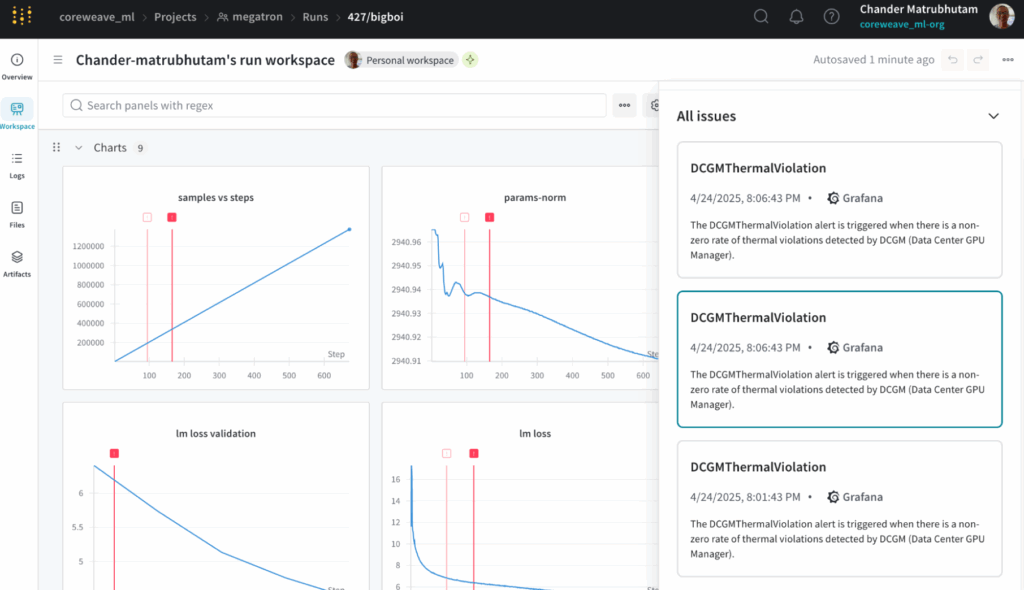This screenshot has width=1024, height=590.
Task: Open megatron project breadcrumb
Action: [250, 17]
